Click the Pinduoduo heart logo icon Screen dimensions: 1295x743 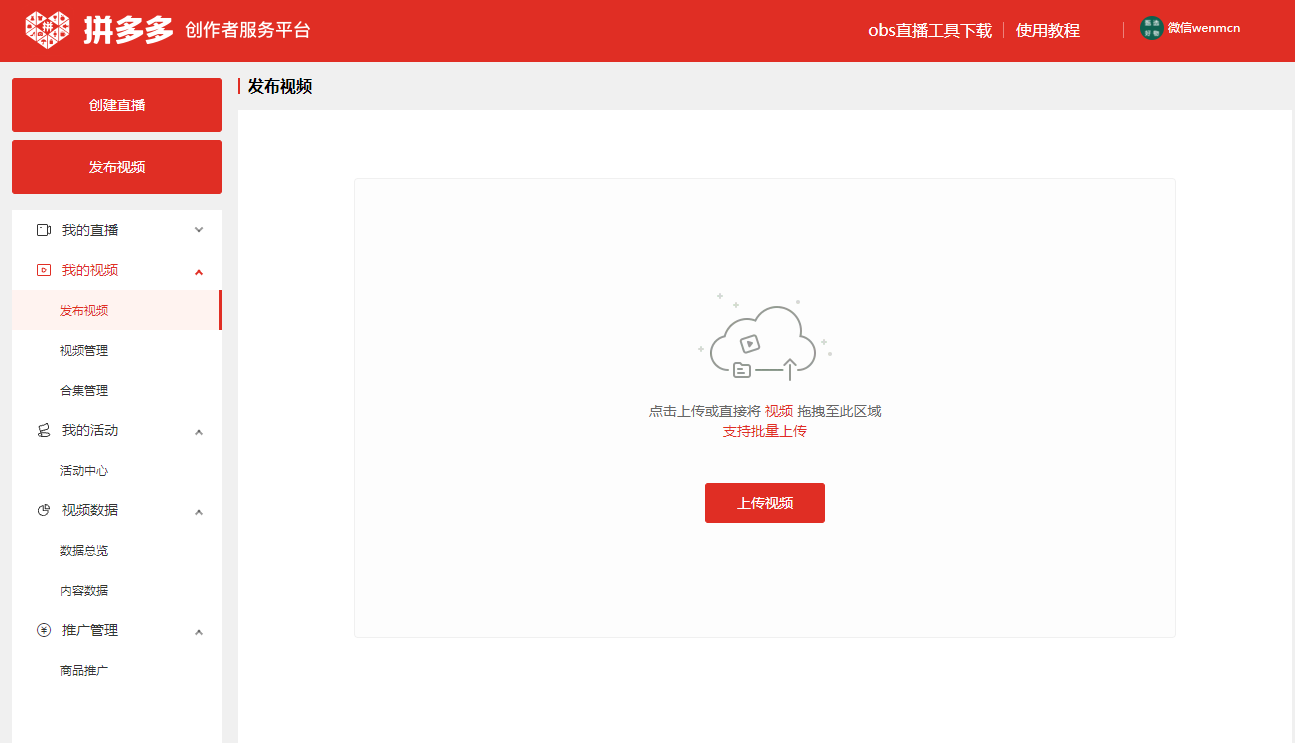click(48, 30)
